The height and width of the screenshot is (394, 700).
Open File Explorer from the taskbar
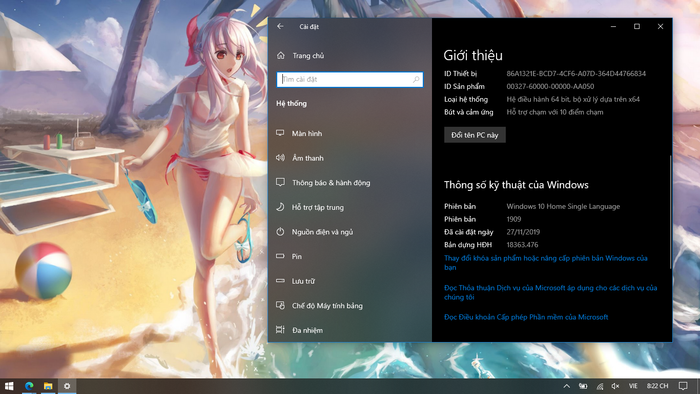point(48,386)
